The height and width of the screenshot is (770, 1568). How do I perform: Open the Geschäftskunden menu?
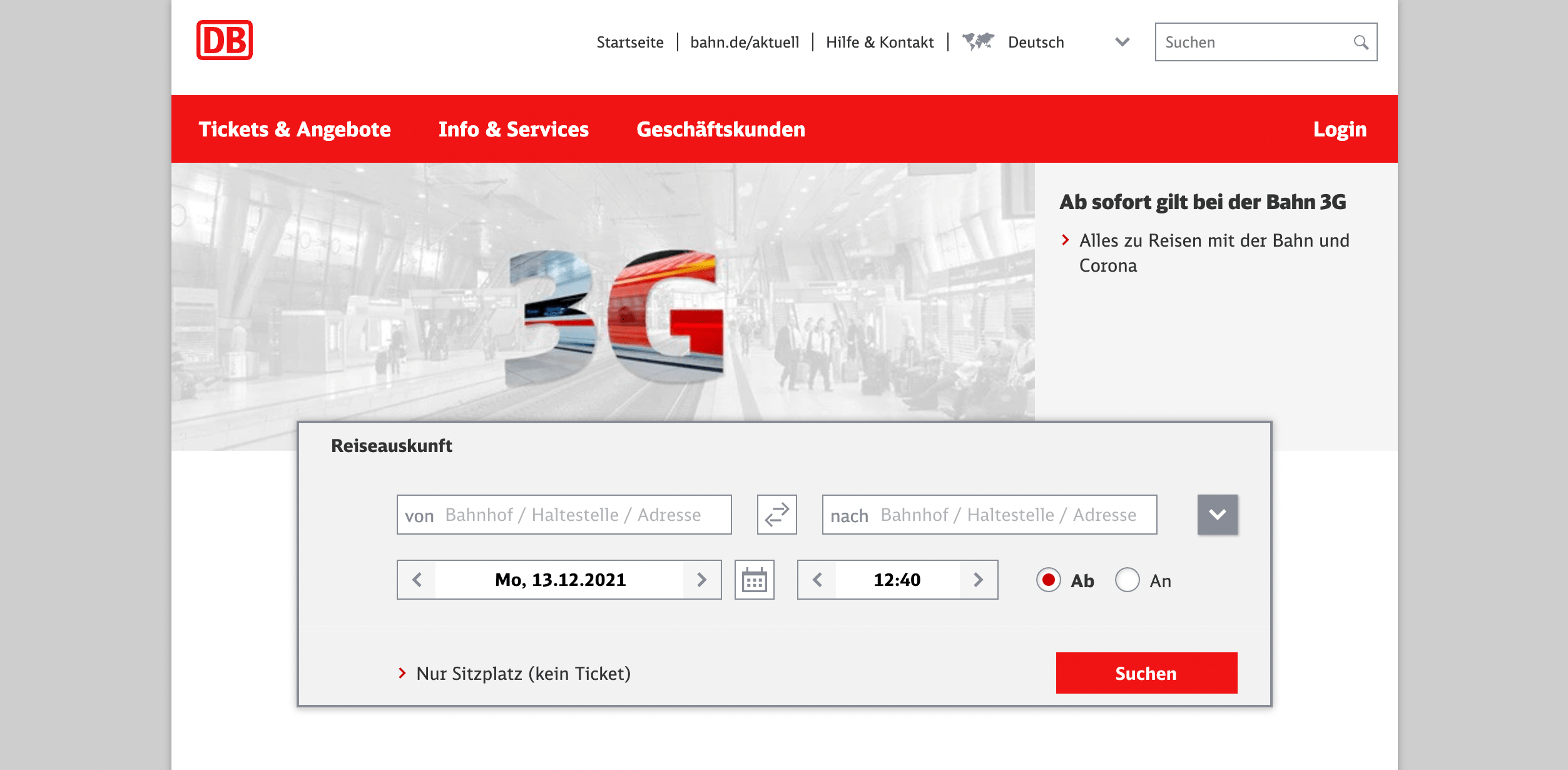[720, 130]
